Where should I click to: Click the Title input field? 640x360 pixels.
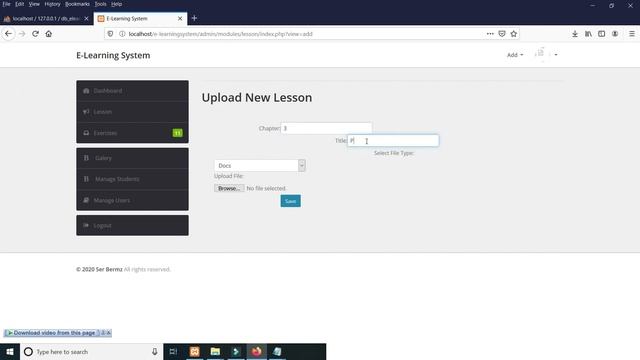click(393, 140)
